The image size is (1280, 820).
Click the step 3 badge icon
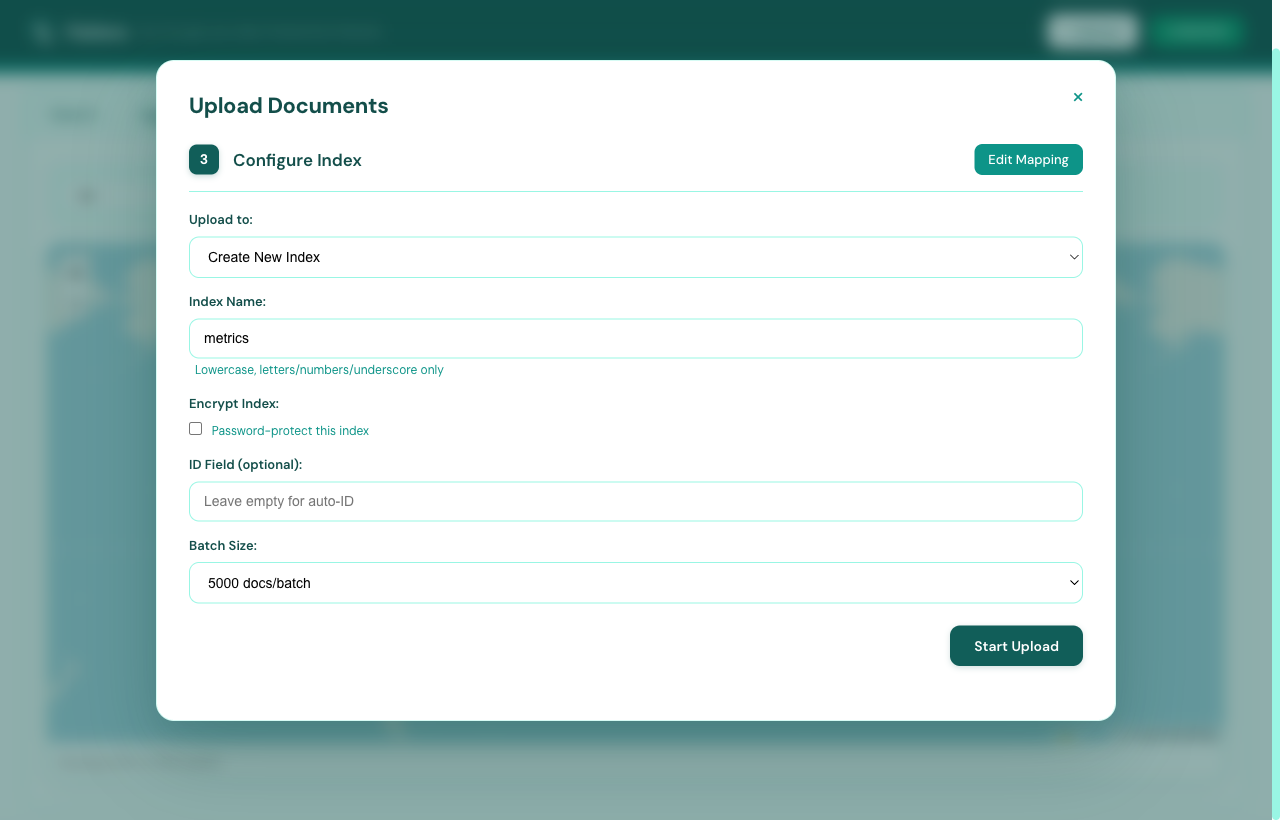(x=204, y=159)
